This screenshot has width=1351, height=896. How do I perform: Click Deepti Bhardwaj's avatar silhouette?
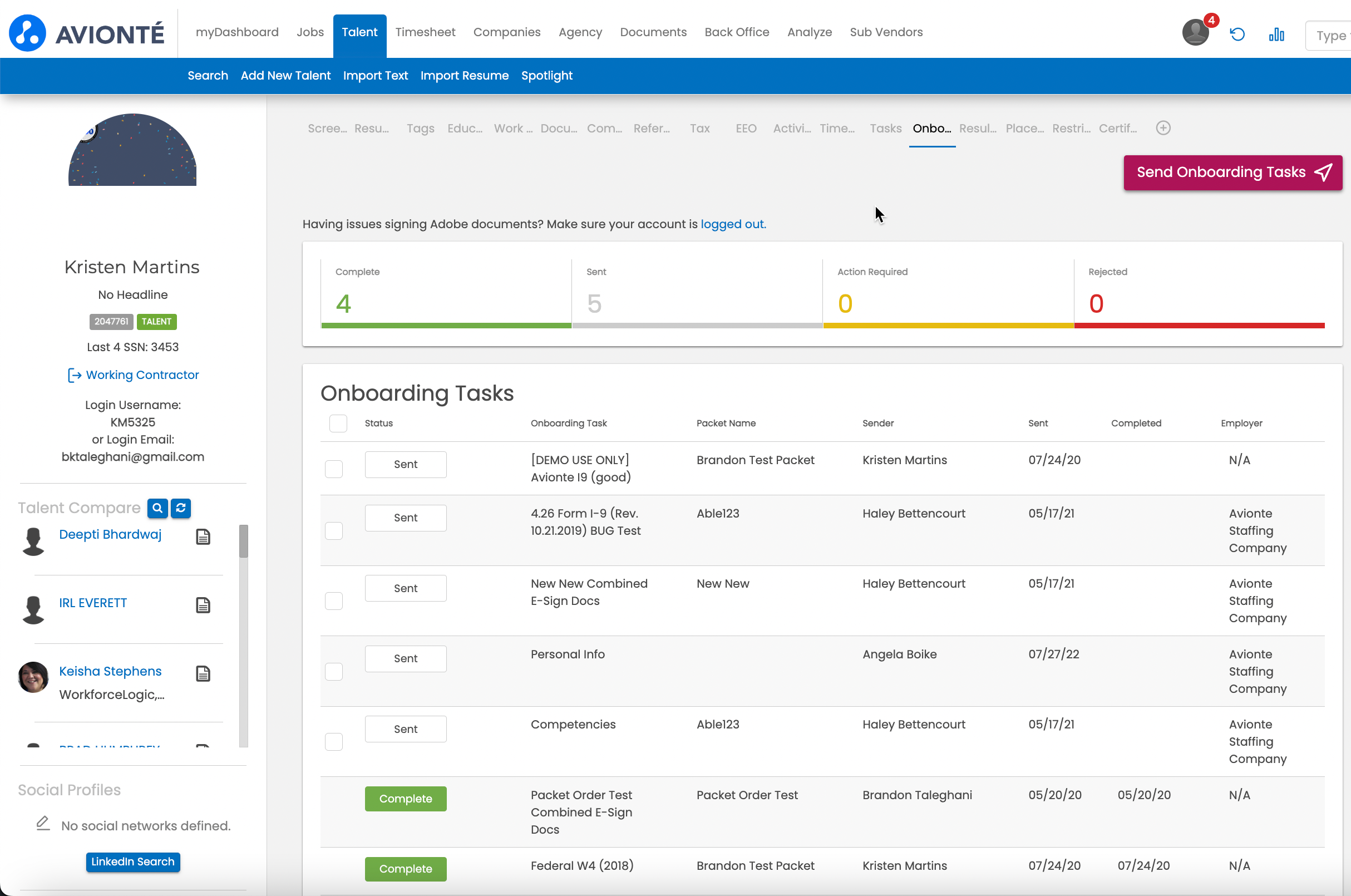point(33,541)
